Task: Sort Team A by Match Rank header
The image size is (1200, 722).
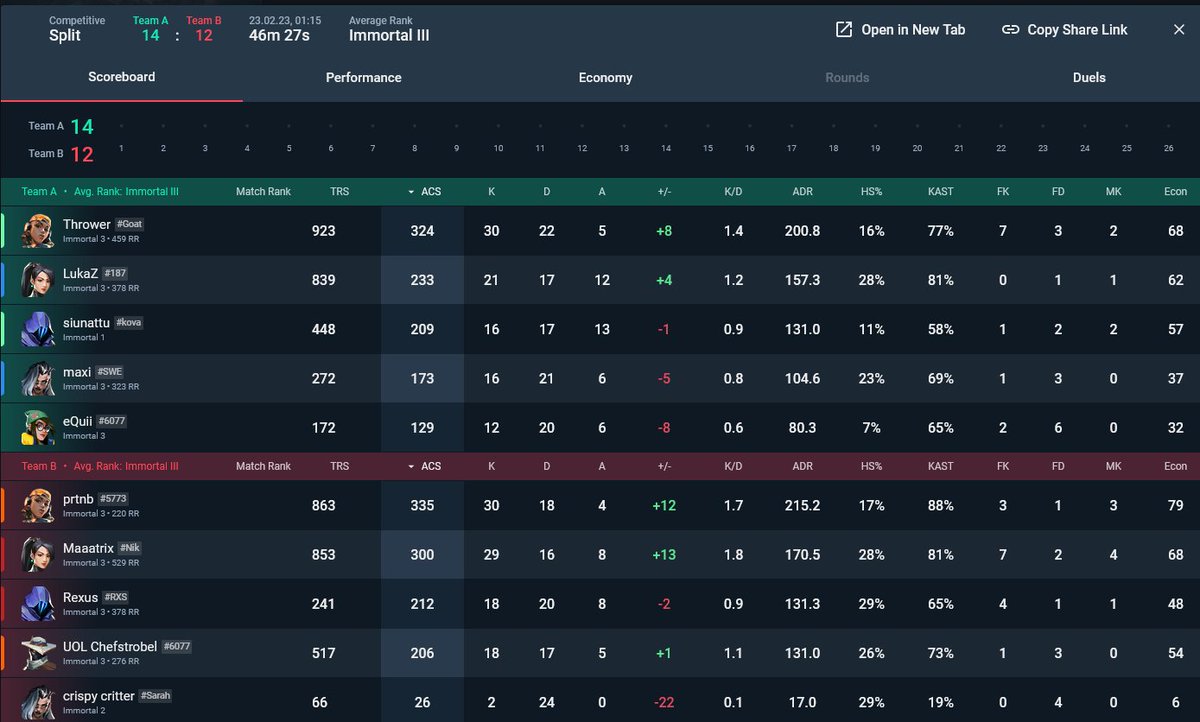Action: (x=263, y=191)
